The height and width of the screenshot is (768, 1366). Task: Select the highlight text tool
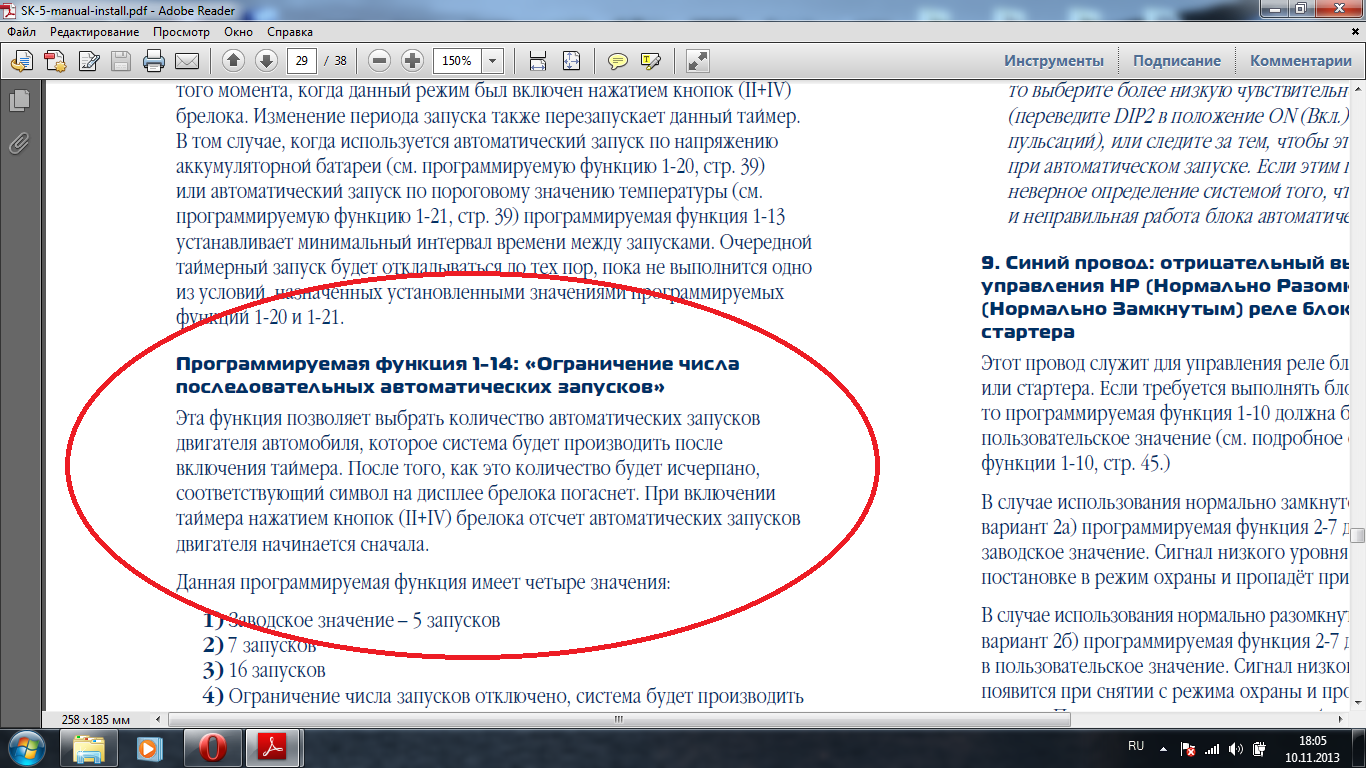click(x=650, y=61)
